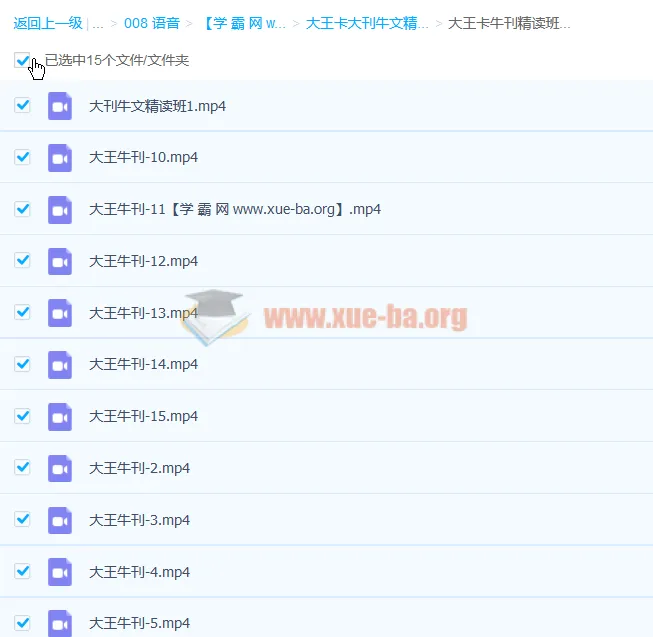653x637 pixels.
Task: Open file 大王牛刊-3.mp4
Action: click(140, 520)
